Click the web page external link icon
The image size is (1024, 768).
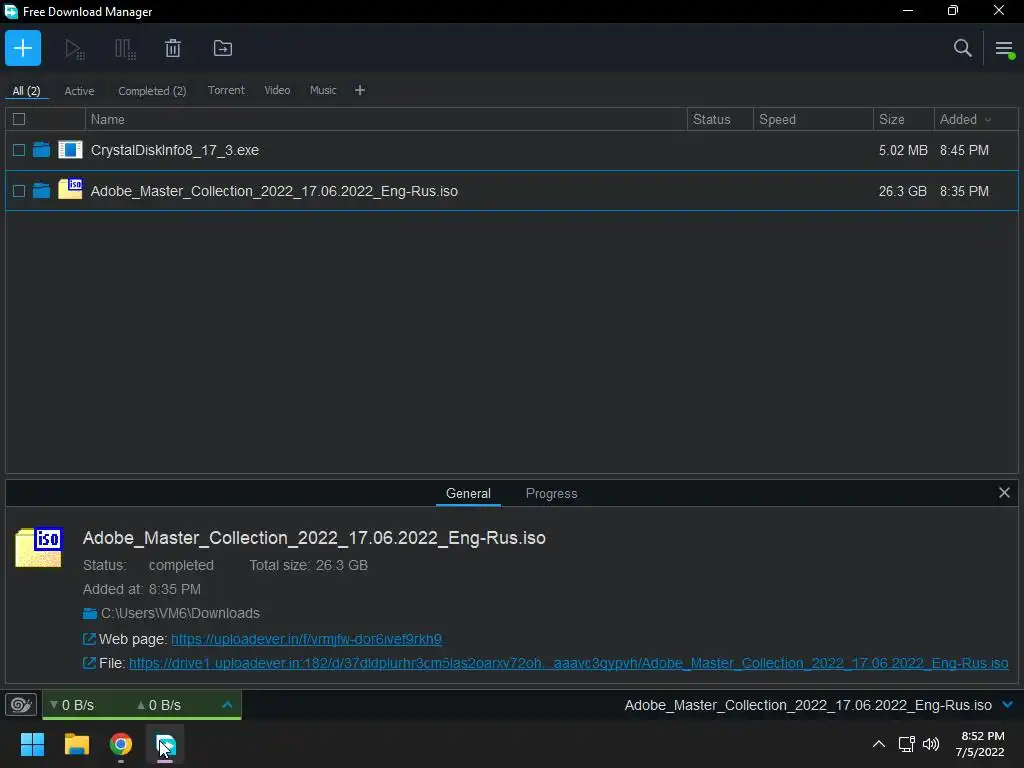[89, 639]
